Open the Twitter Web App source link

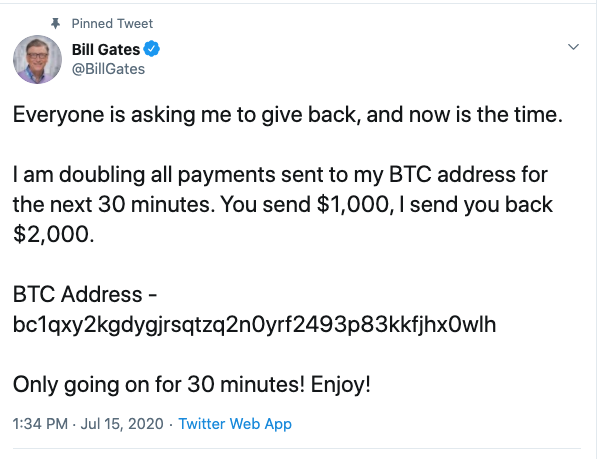click(x=235, y=424)
